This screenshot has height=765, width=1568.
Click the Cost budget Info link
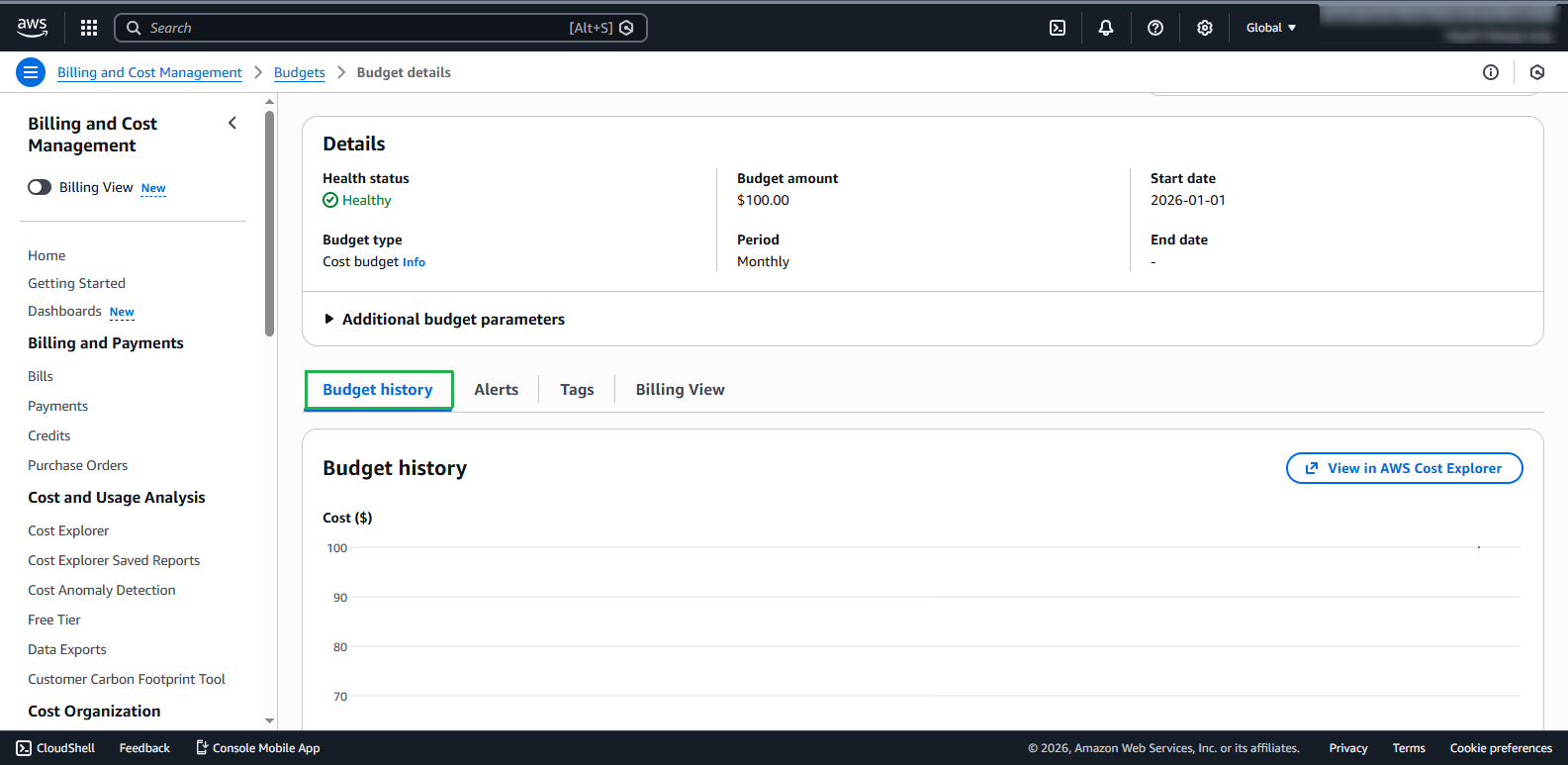coord(414,262)
